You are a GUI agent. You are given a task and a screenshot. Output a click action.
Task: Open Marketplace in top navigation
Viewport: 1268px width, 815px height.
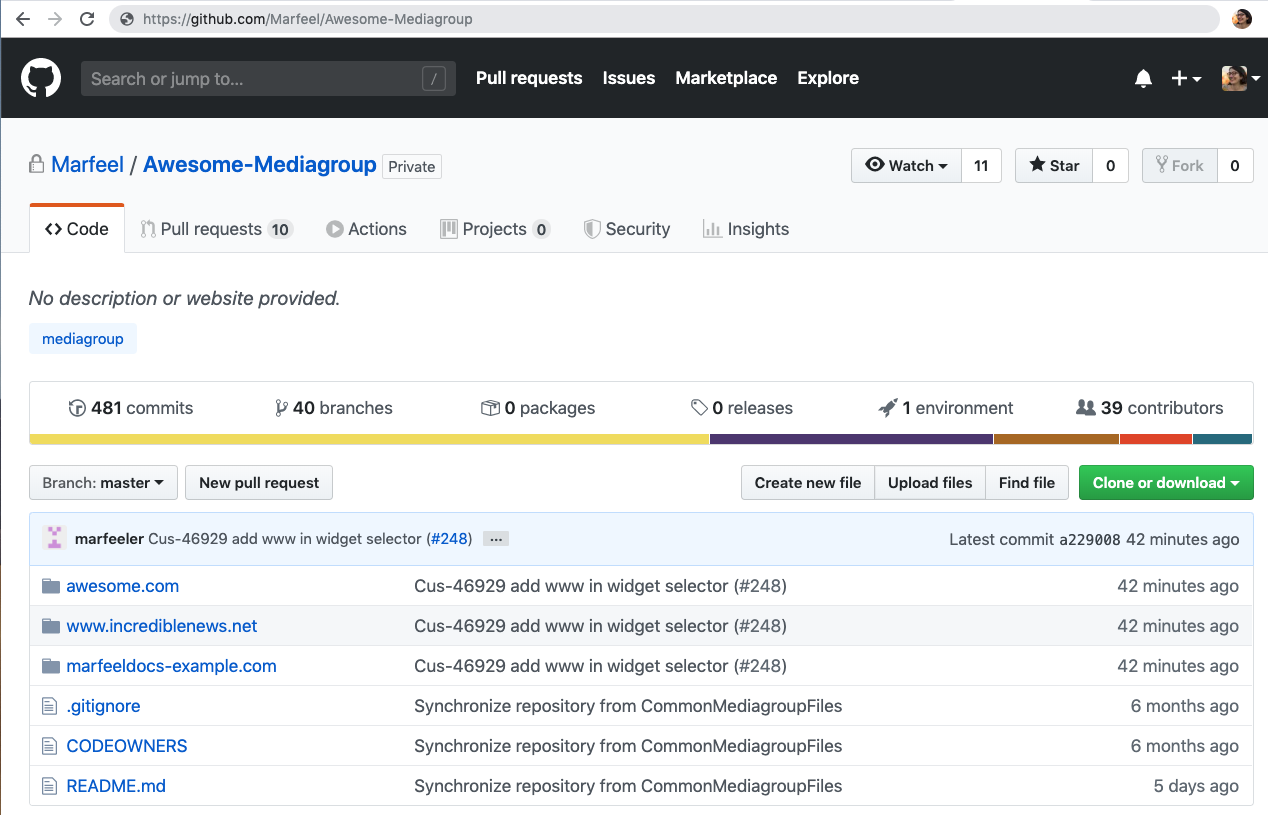[x=726, y=78]
